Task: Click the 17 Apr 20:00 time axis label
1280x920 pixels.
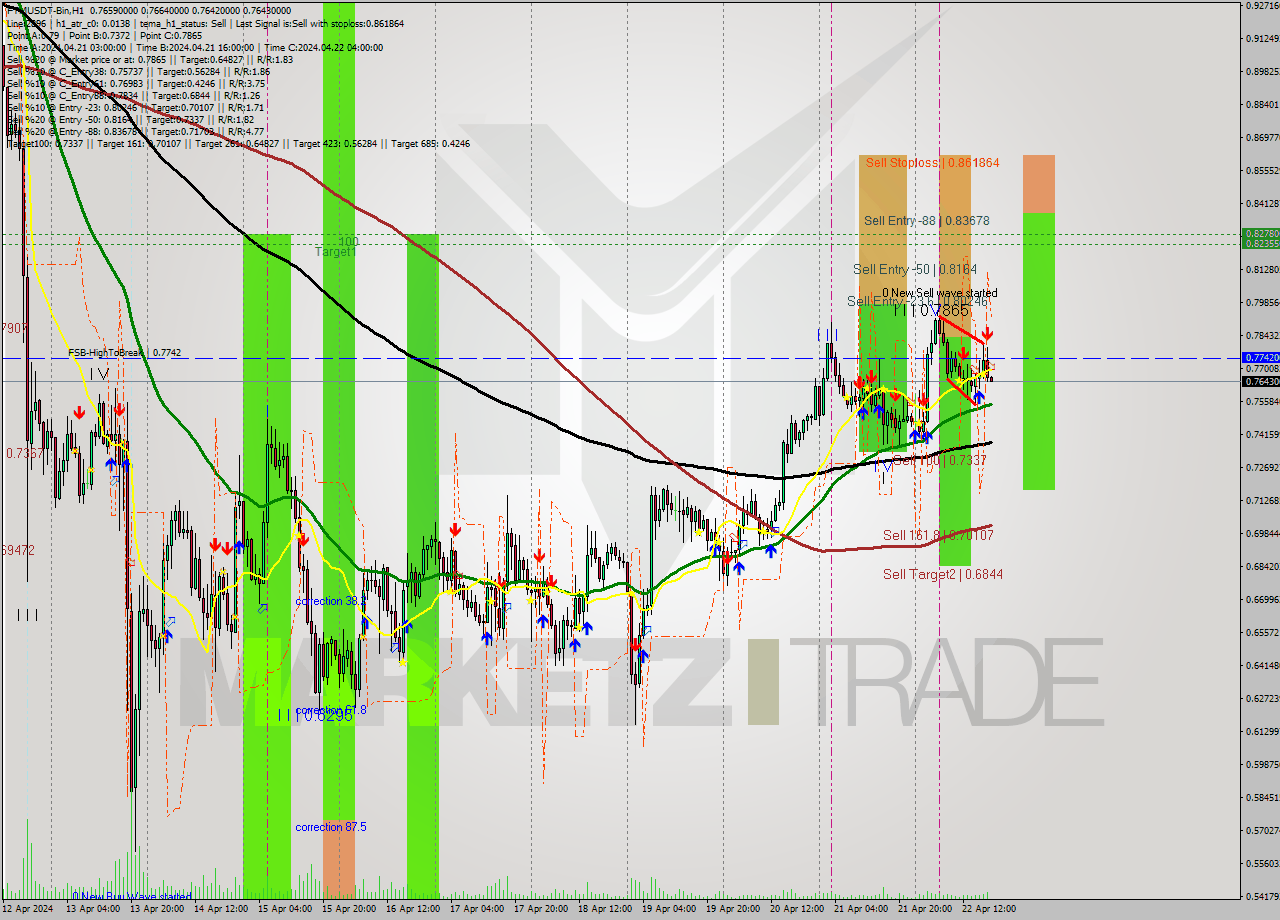Action: (540, 909)
